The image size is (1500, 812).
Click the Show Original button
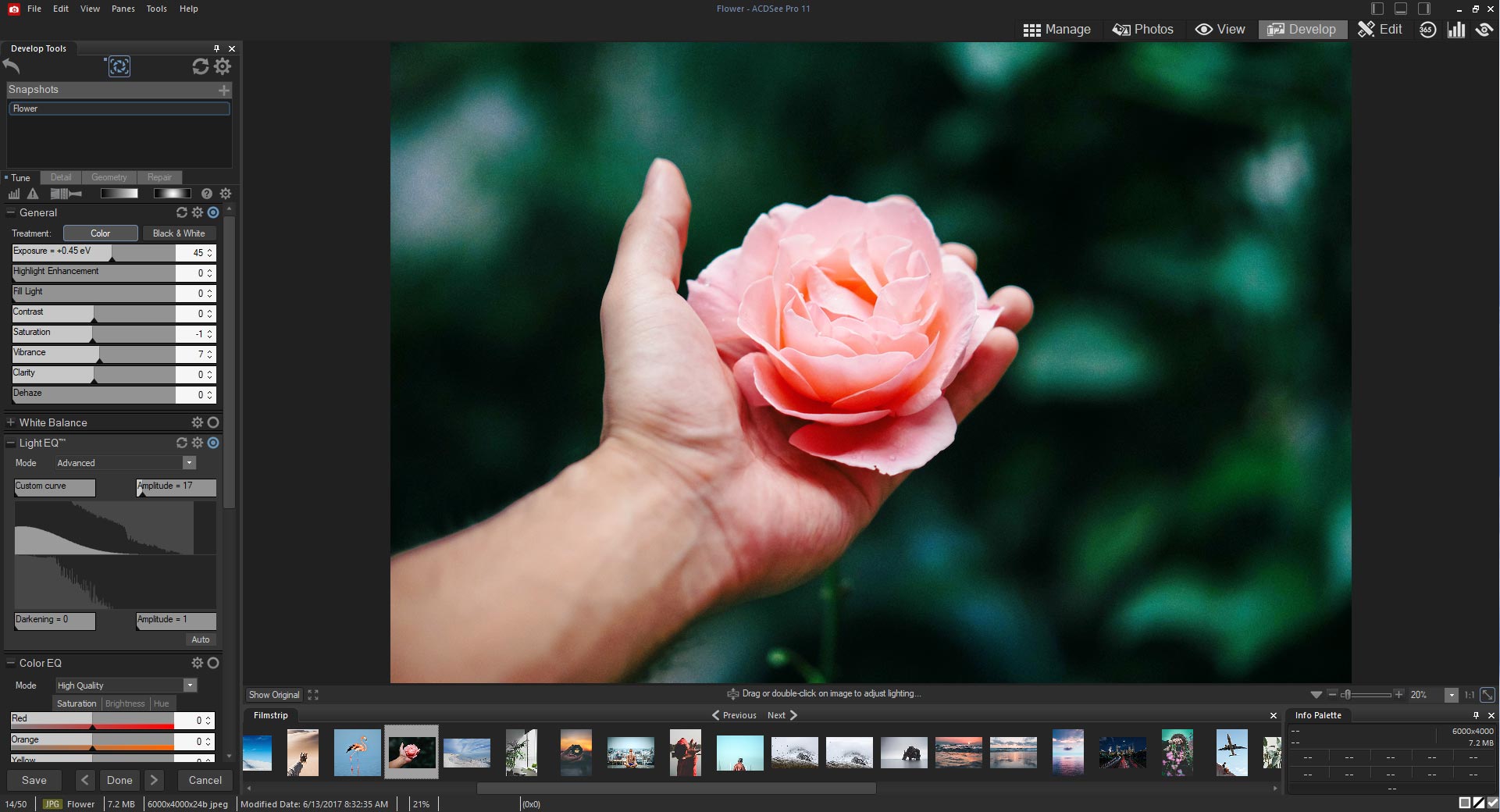pyautogui.click(x=274, y=695)
